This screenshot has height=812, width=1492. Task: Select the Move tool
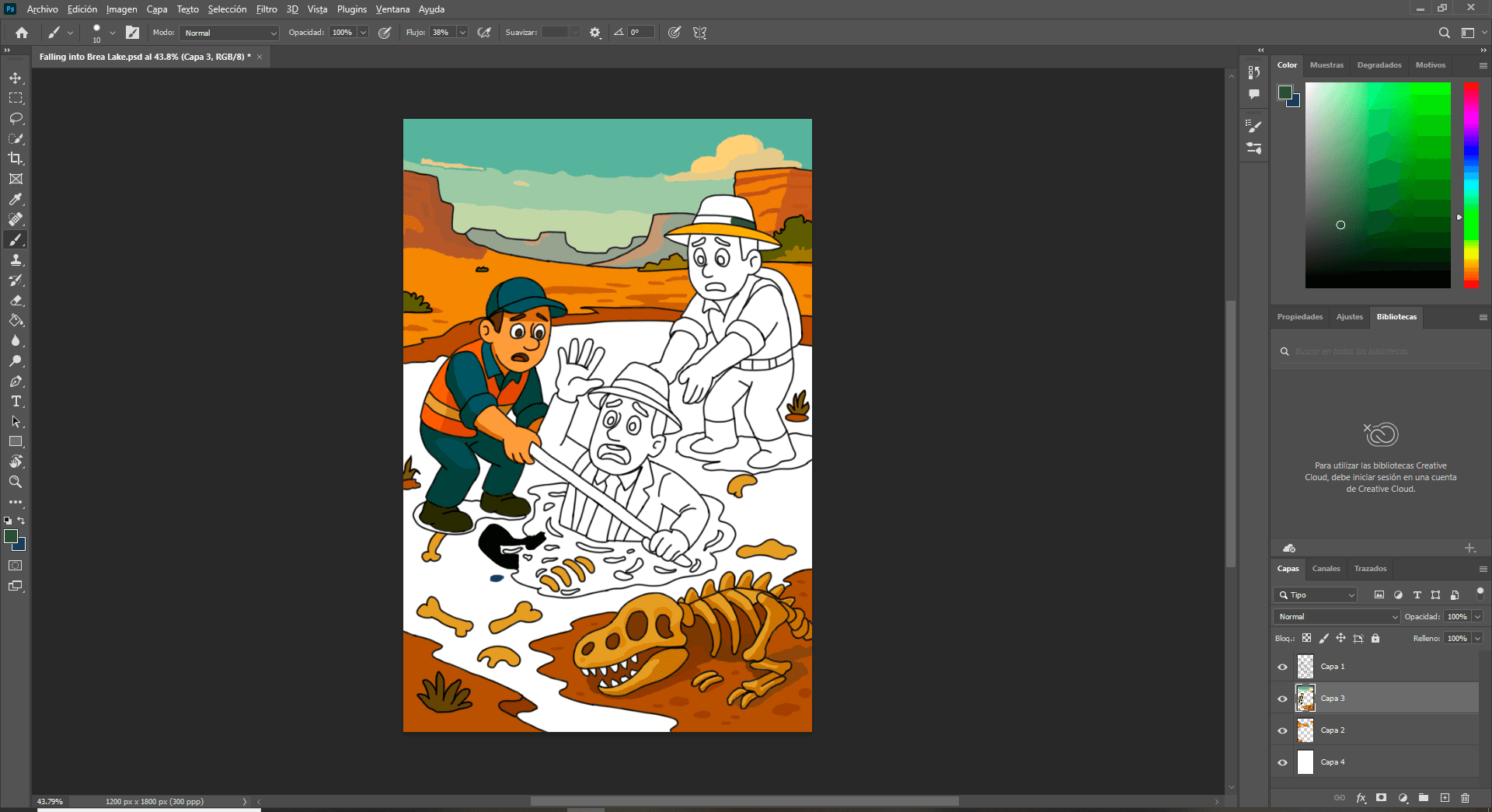point(16,78)
